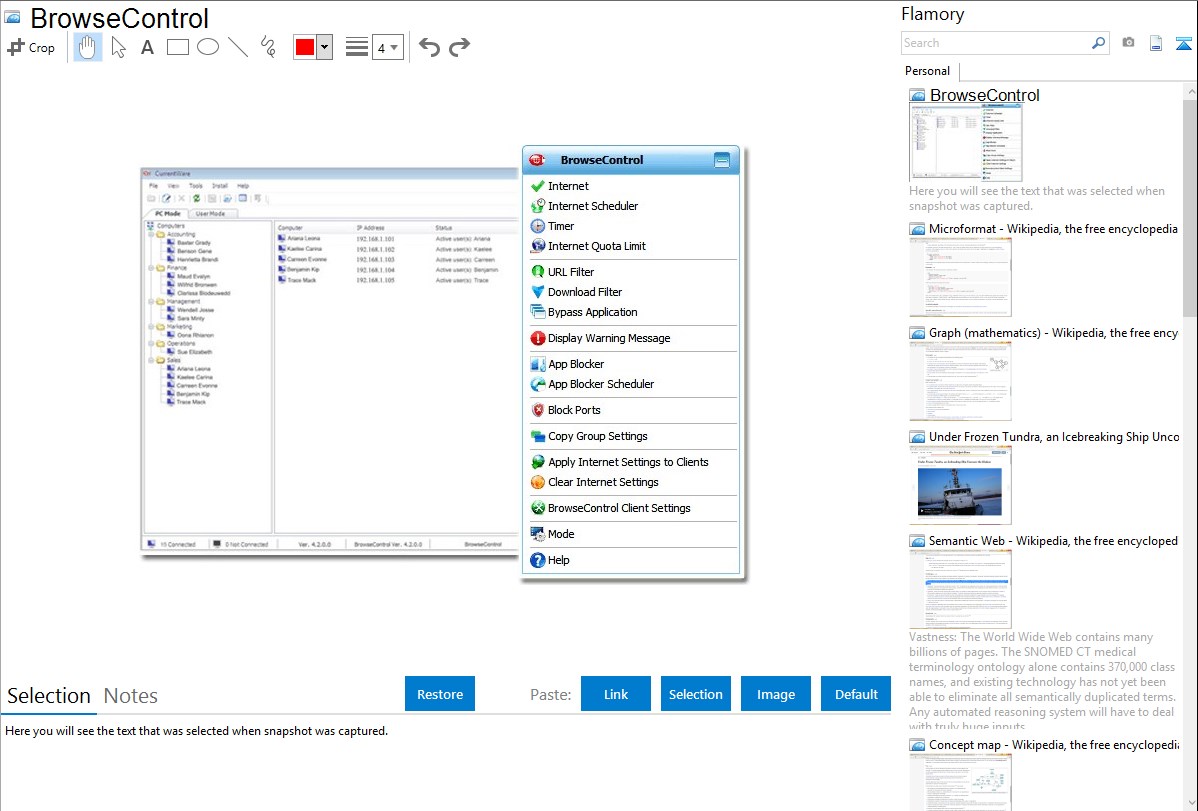Viewport: 1198px width, 811px height.
Task: Select the straight line tool
Action: (x=238, y=47)
